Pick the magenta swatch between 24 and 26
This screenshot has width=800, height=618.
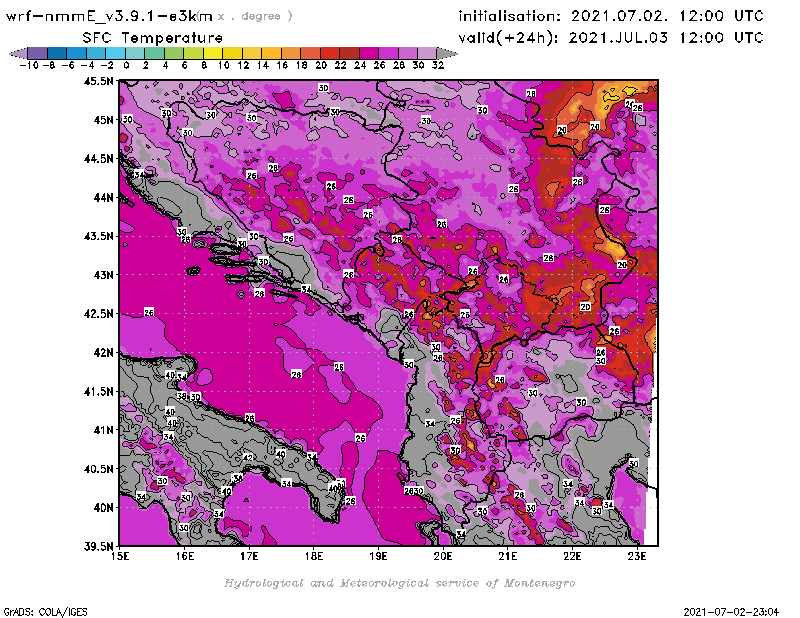point(369,53)
